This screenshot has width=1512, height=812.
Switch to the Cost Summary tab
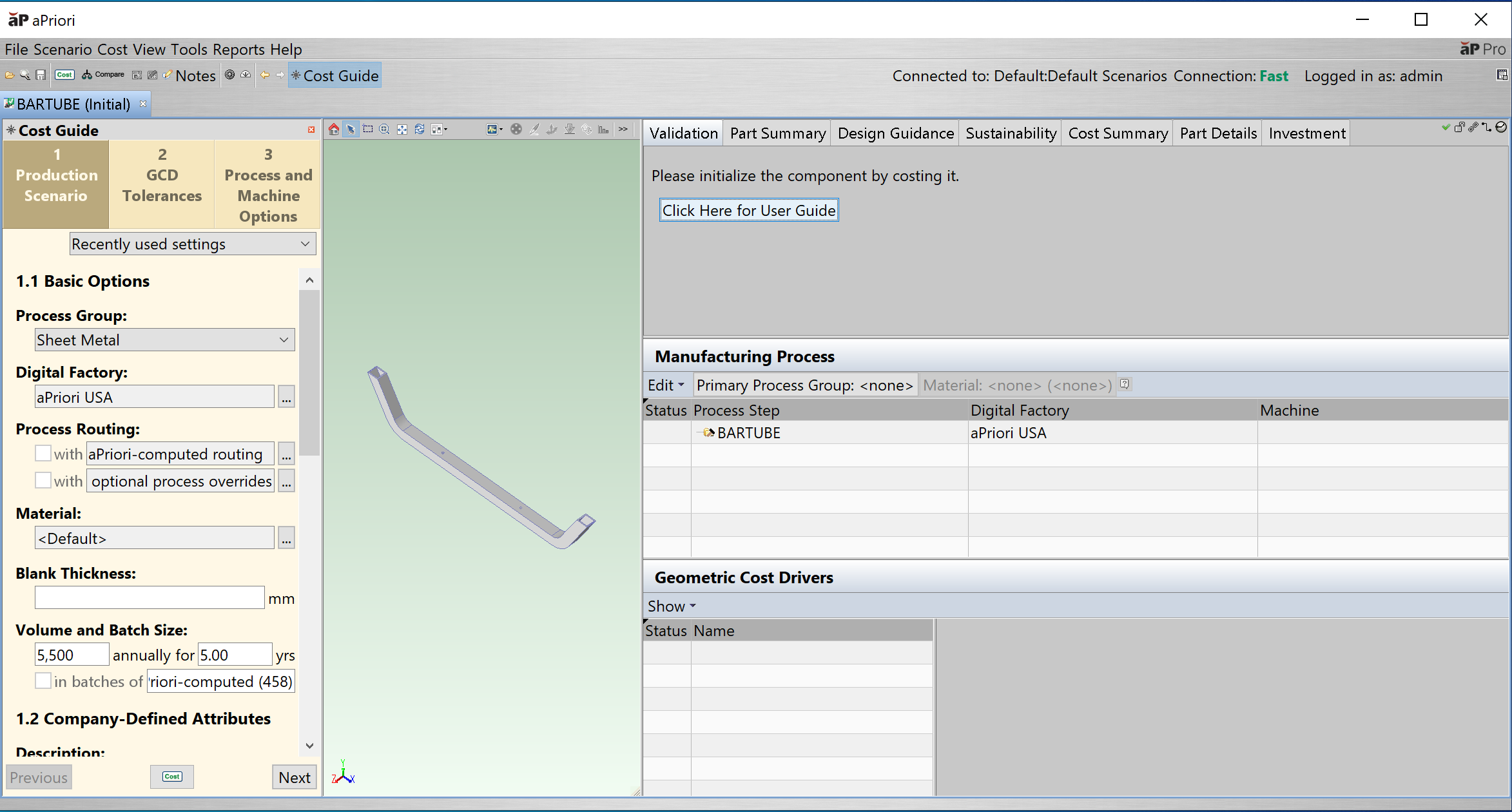point(1118,133)
